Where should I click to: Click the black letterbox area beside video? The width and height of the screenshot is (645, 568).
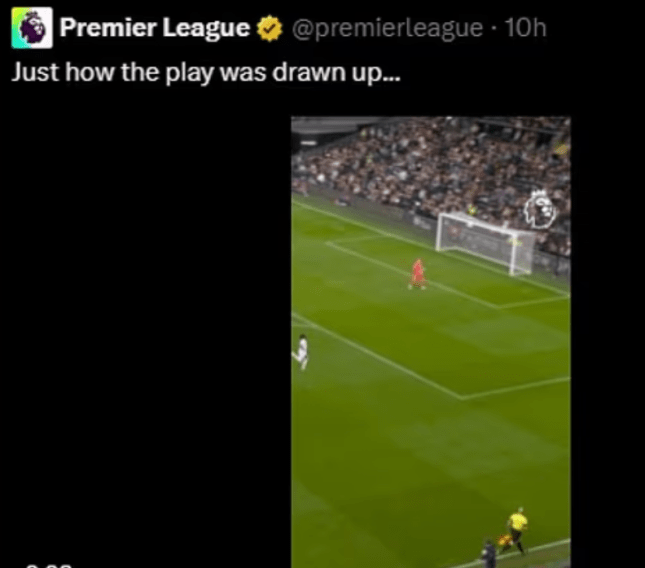pyautogui.click(x=146, y=329)
